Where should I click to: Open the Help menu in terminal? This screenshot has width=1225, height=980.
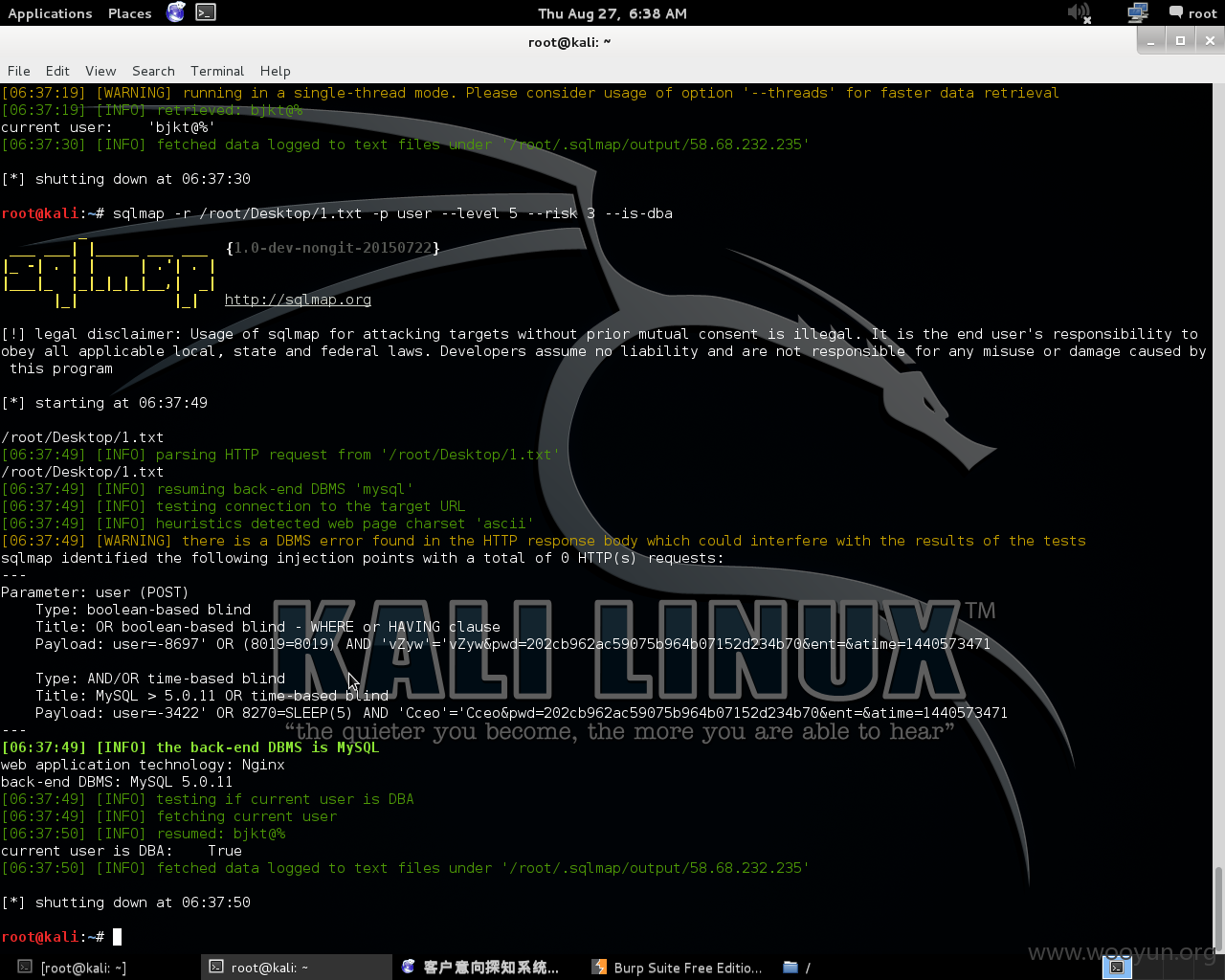pos(275,71)
